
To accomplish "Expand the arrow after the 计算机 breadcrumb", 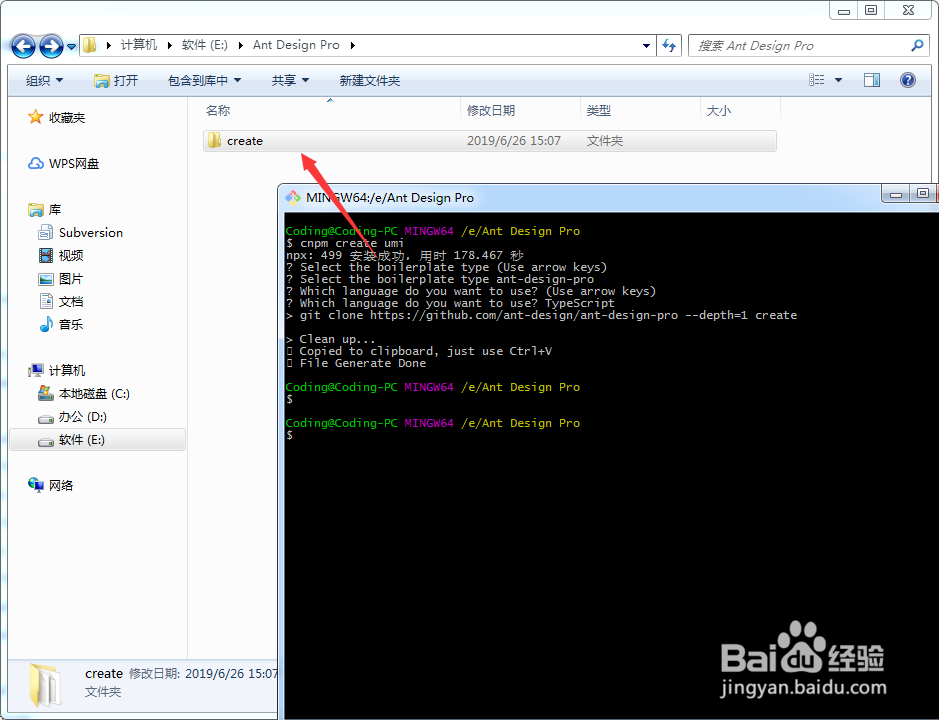I will [x=169, y=46].
